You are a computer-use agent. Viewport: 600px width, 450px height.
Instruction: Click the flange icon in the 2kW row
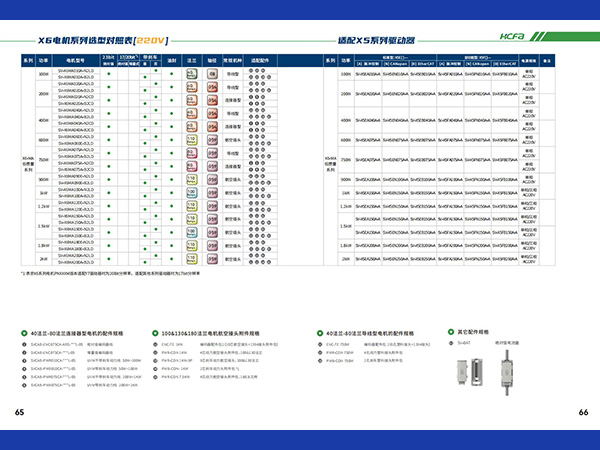coord(191,257)
